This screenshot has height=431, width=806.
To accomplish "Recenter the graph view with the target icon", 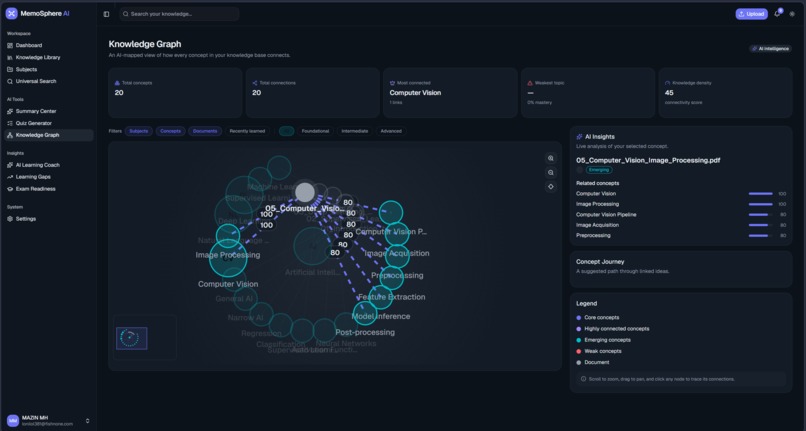I will click(x=551, y=187).
